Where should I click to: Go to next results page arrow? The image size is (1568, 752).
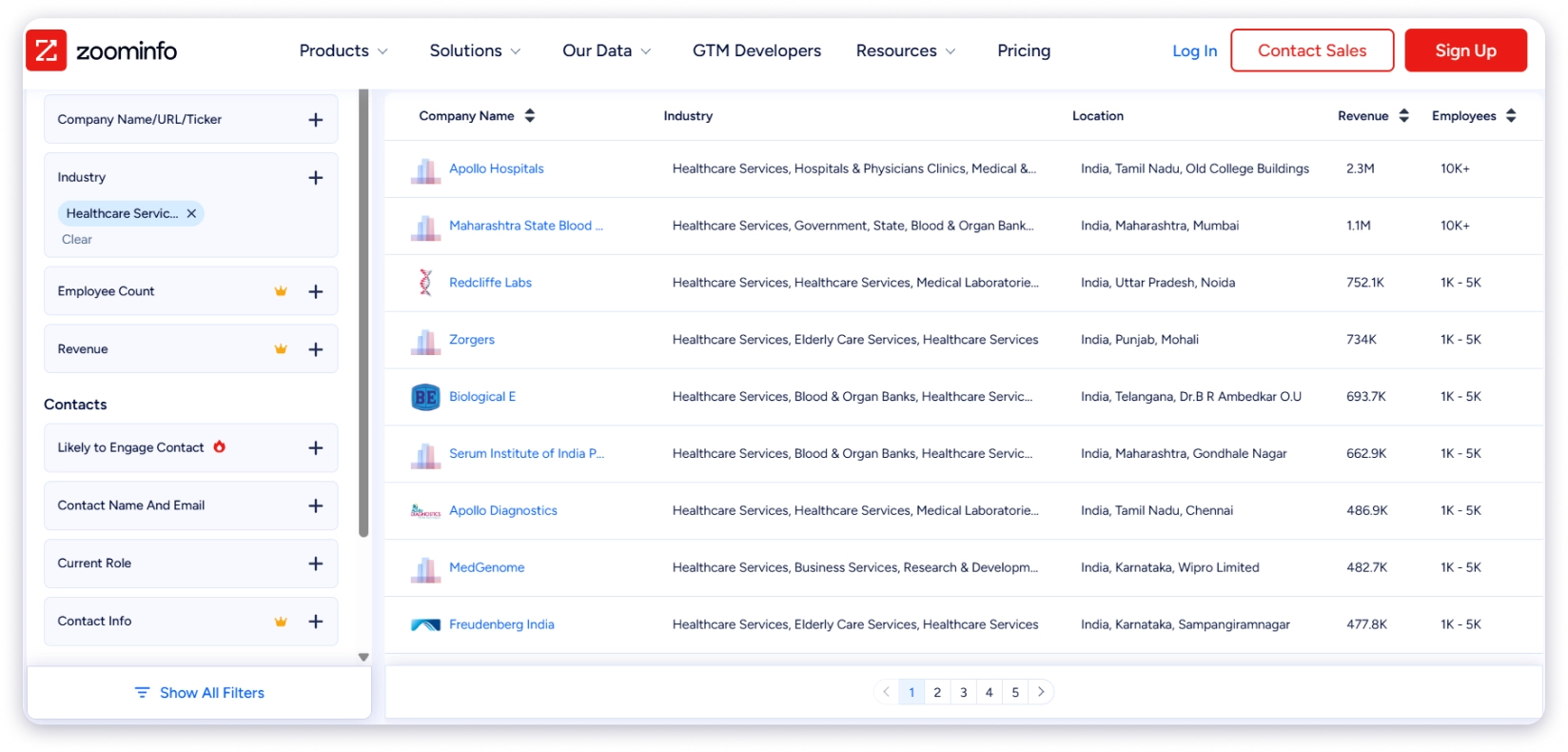pos(1041,692)
